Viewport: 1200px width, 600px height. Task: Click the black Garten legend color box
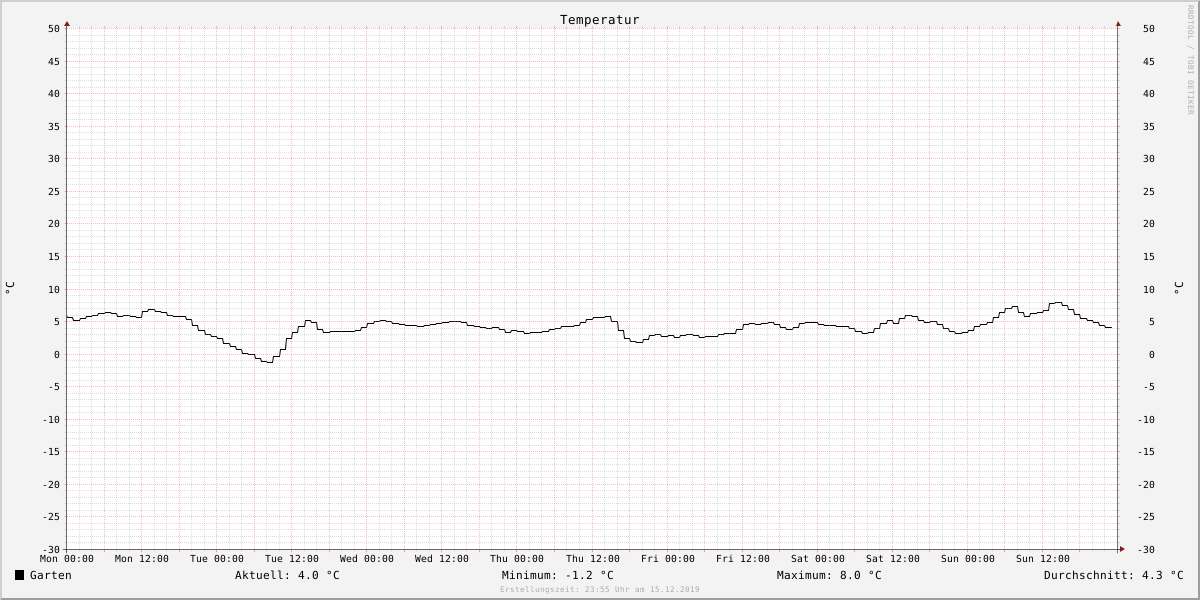click(19, 575)
